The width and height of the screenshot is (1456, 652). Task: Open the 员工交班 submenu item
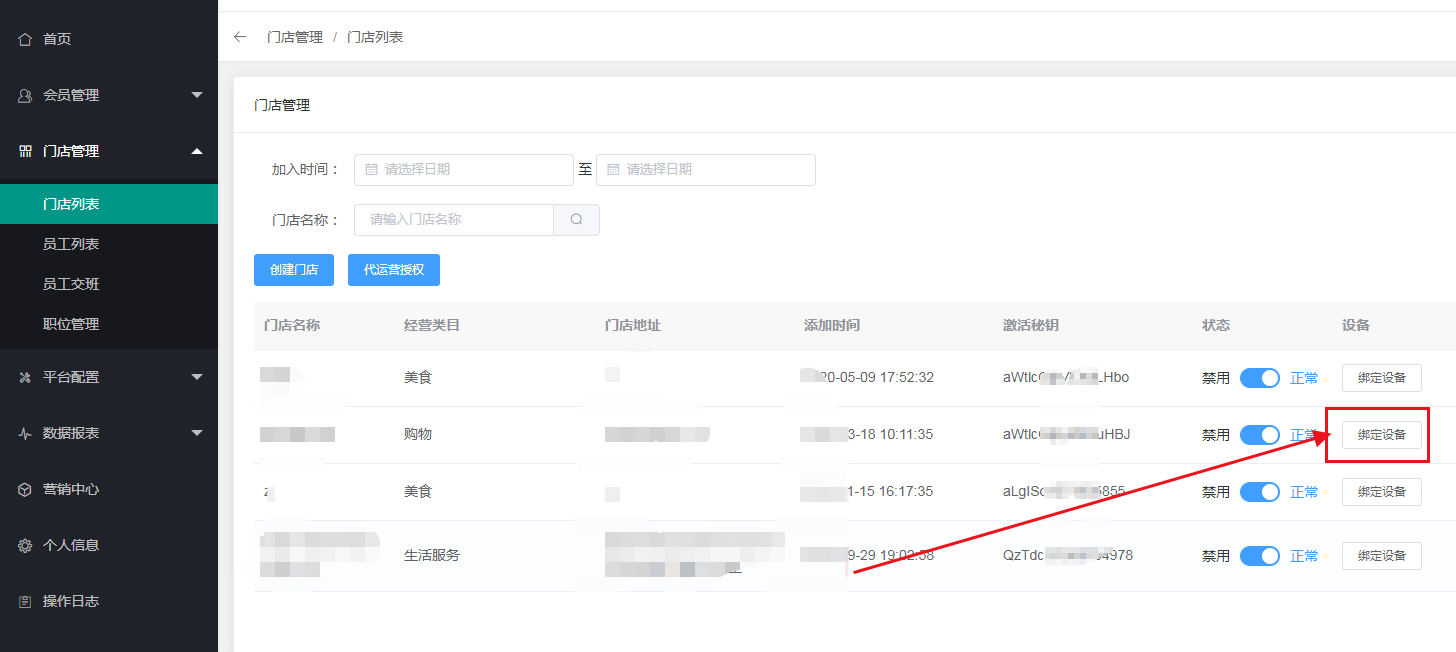[109, 284]
